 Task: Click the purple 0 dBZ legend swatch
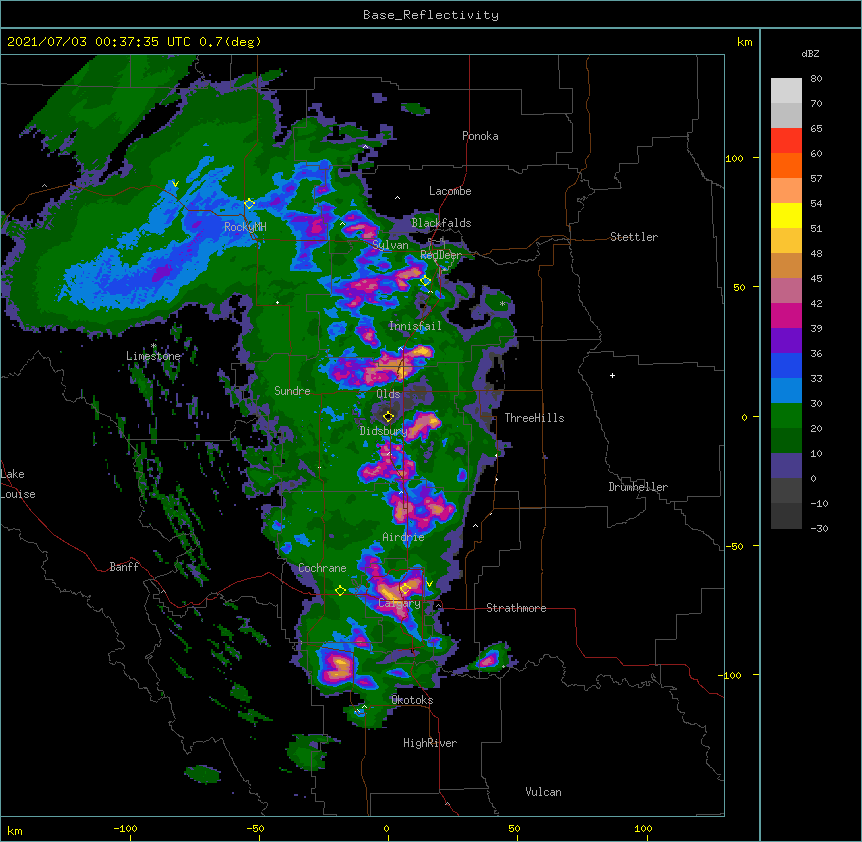click(x=786, y=466)
